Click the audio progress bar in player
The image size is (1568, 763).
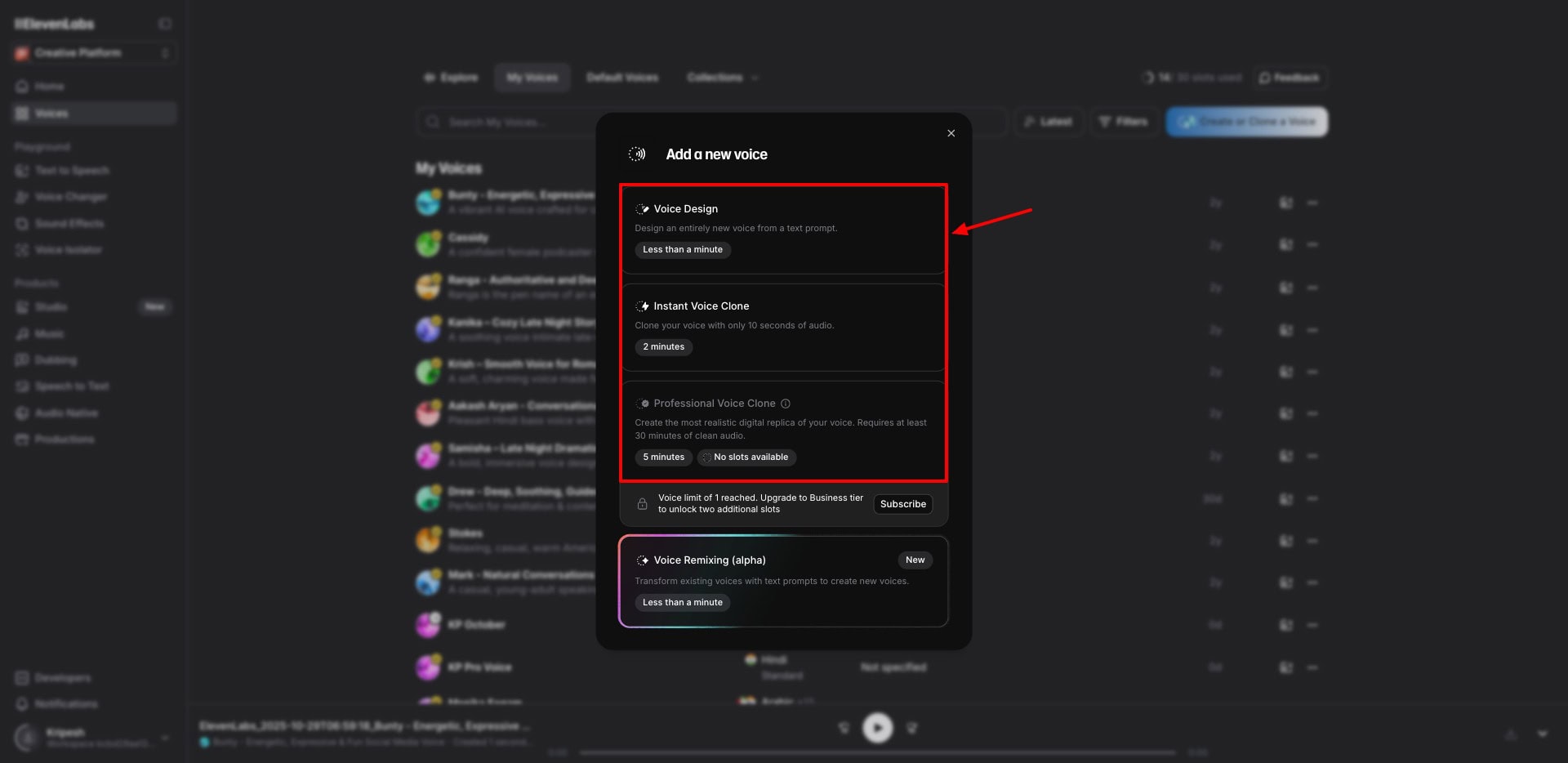[x=877, y=752]
